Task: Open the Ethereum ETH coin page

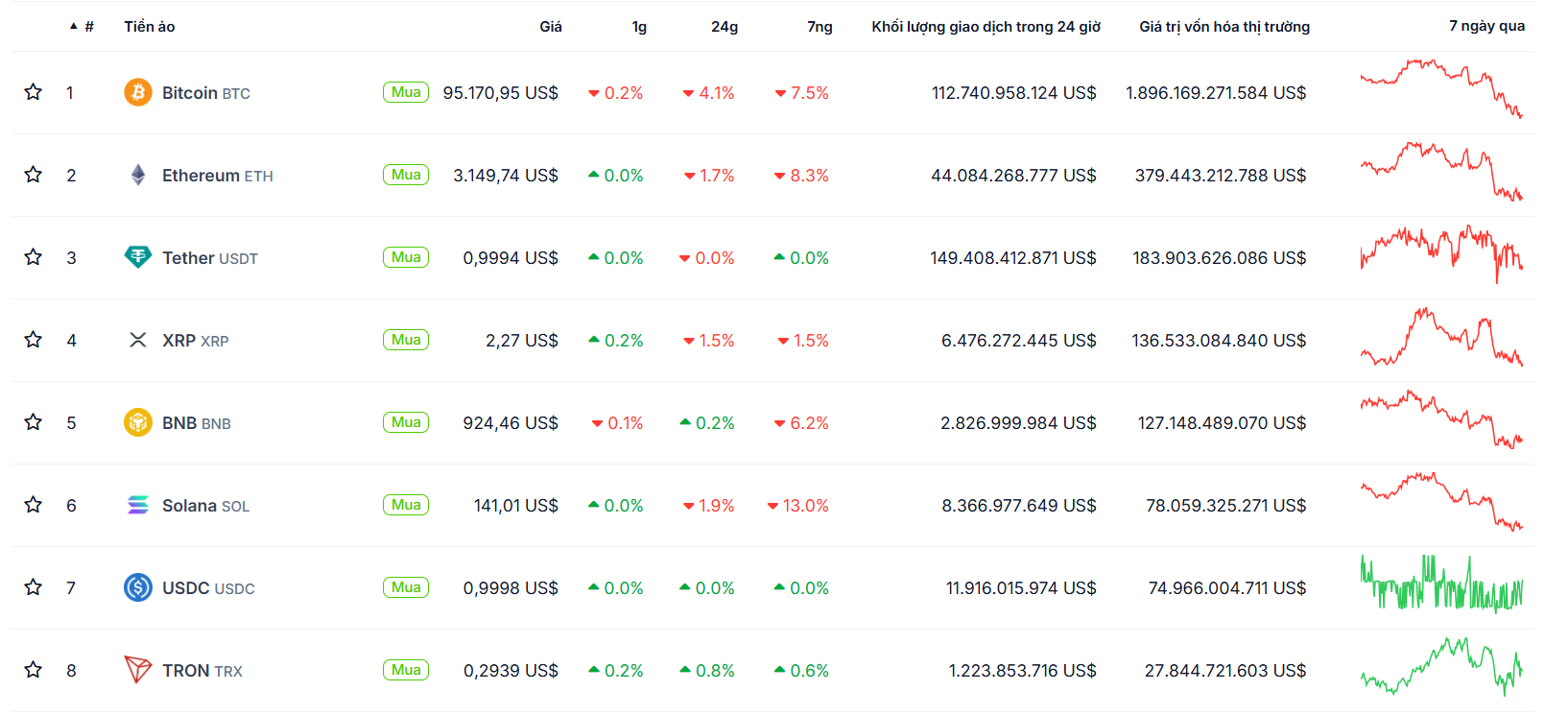Action: 218,176
